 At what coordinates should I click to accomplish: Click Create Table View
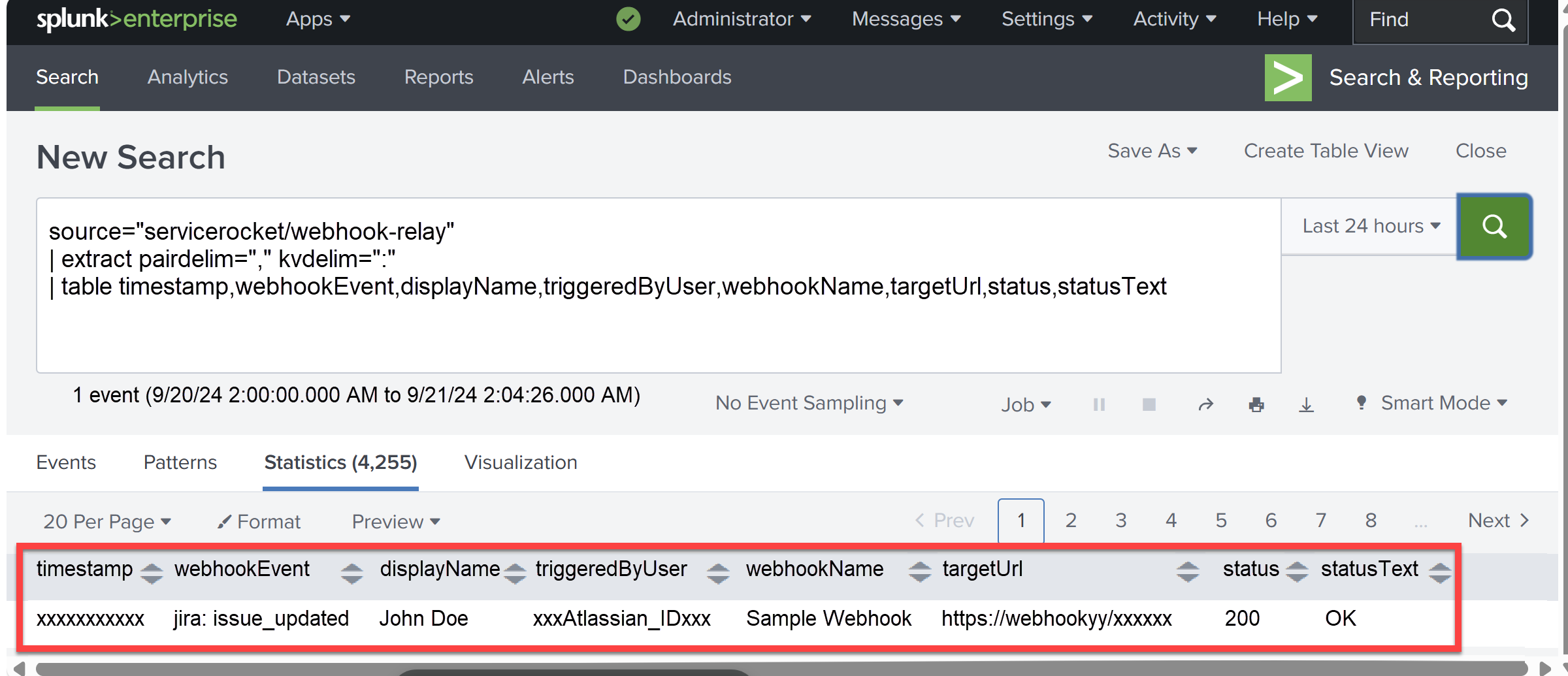(x=1326, y=151)
